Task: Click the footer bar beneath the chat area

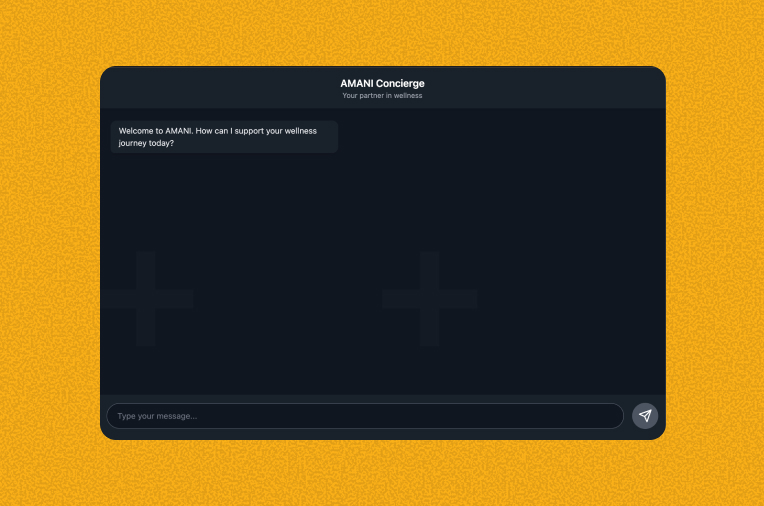Action: coord(382,435)
